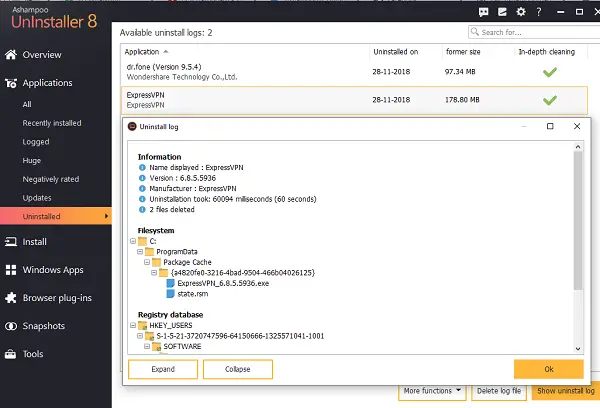This screenshot has width=600, height=408.
Task: Click the Tools toolbox icon
Action: coord(11,354)
